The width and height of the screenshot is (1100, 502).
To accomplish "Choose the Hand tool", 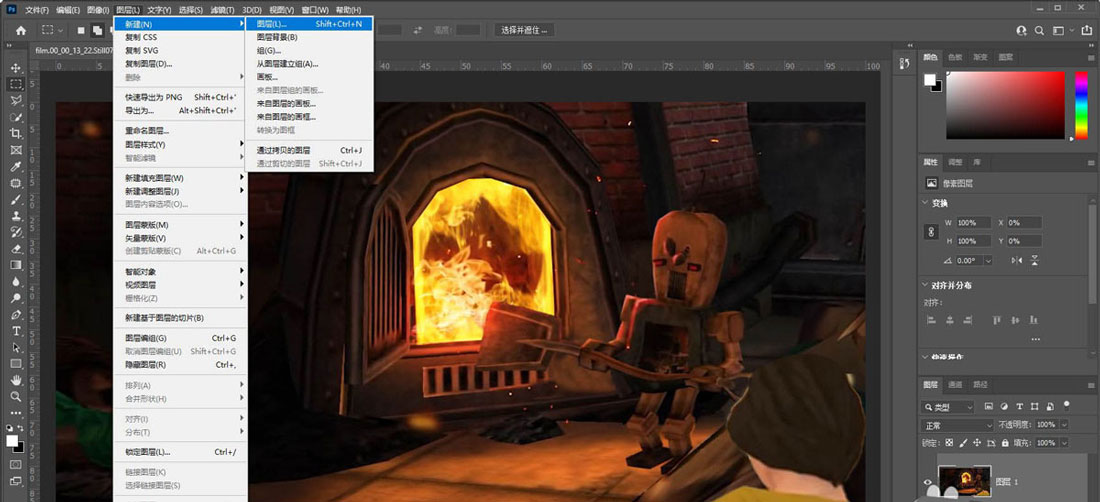I will [16, 380].
